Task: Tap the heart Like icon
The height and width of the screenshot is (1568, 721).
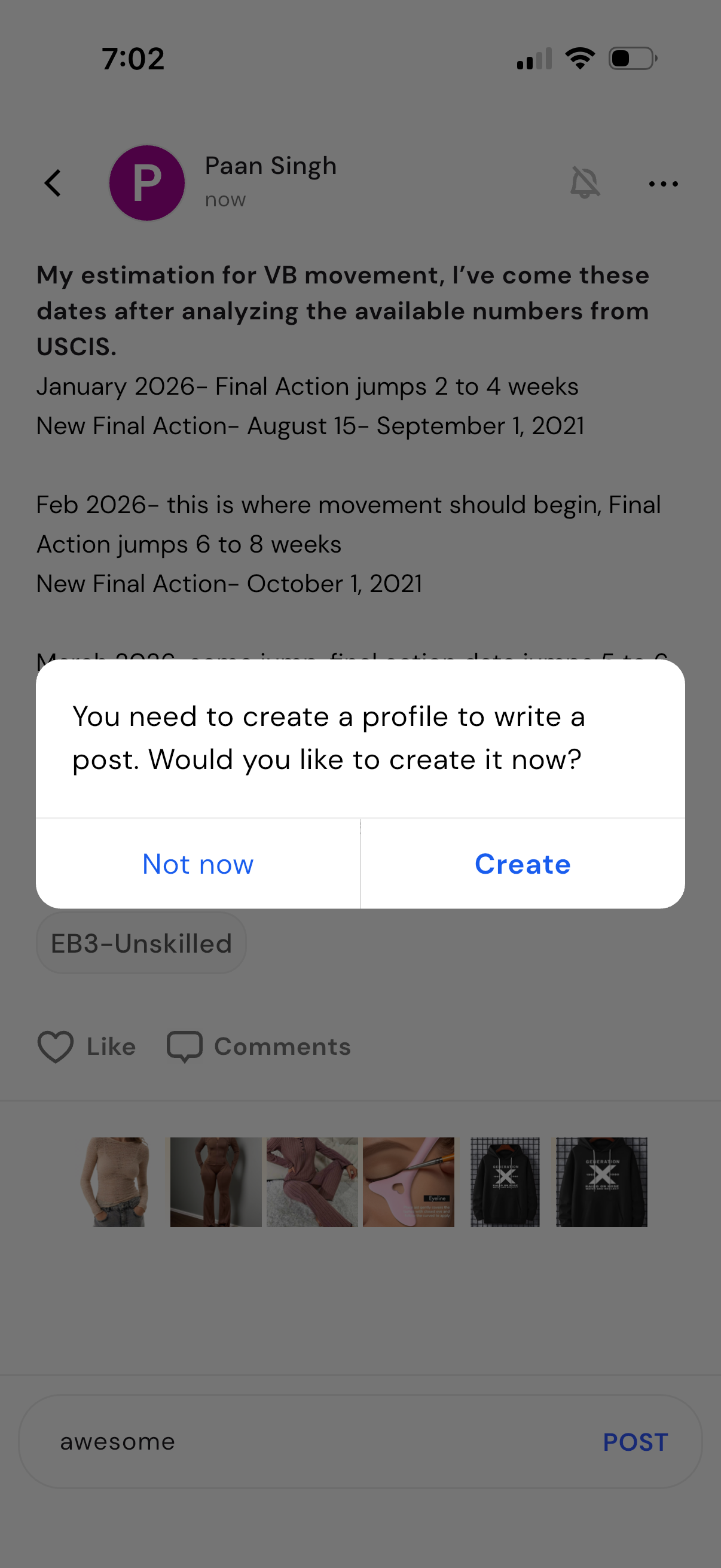Action: [x=56, y=1047]
